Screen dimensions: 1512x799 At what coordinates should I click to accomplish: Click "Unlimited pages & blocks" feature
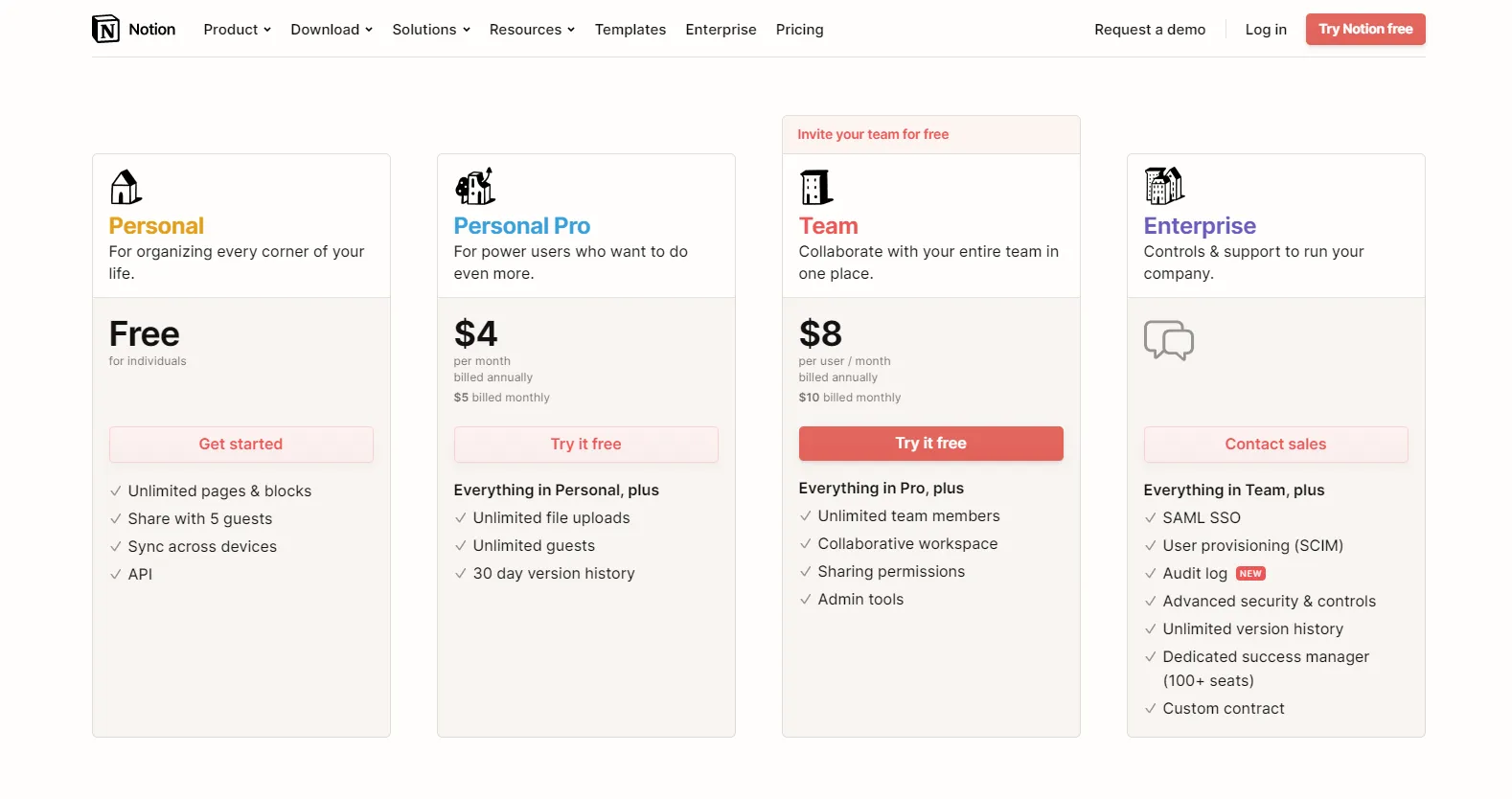220,491
